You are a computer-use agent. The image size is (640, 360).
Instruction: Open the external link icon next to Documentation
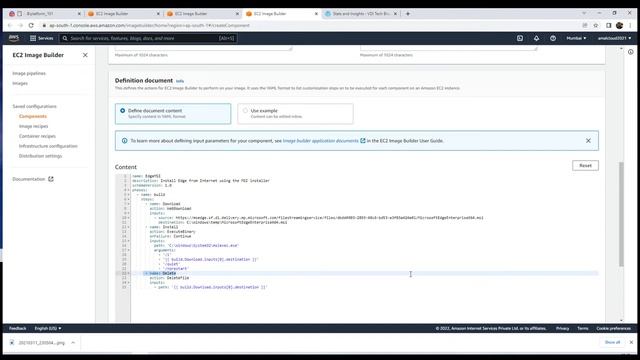click(x=51, y=179)
